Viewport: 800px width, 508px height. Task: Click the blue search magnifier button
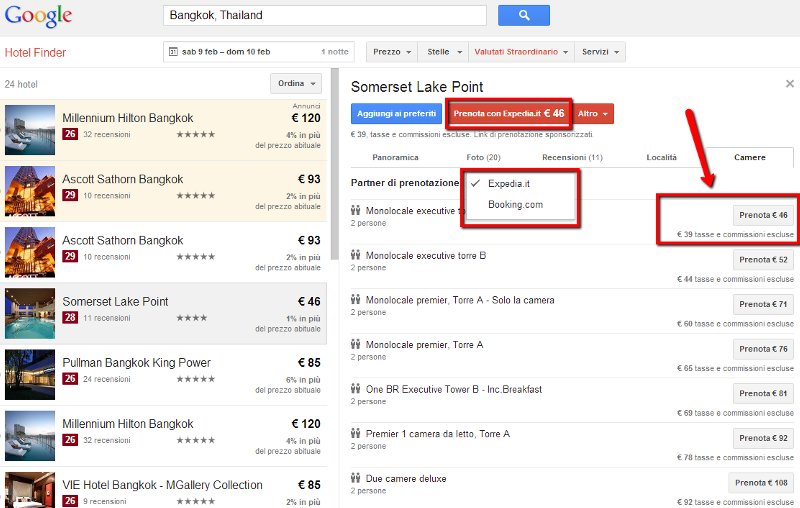coord(523,15)
